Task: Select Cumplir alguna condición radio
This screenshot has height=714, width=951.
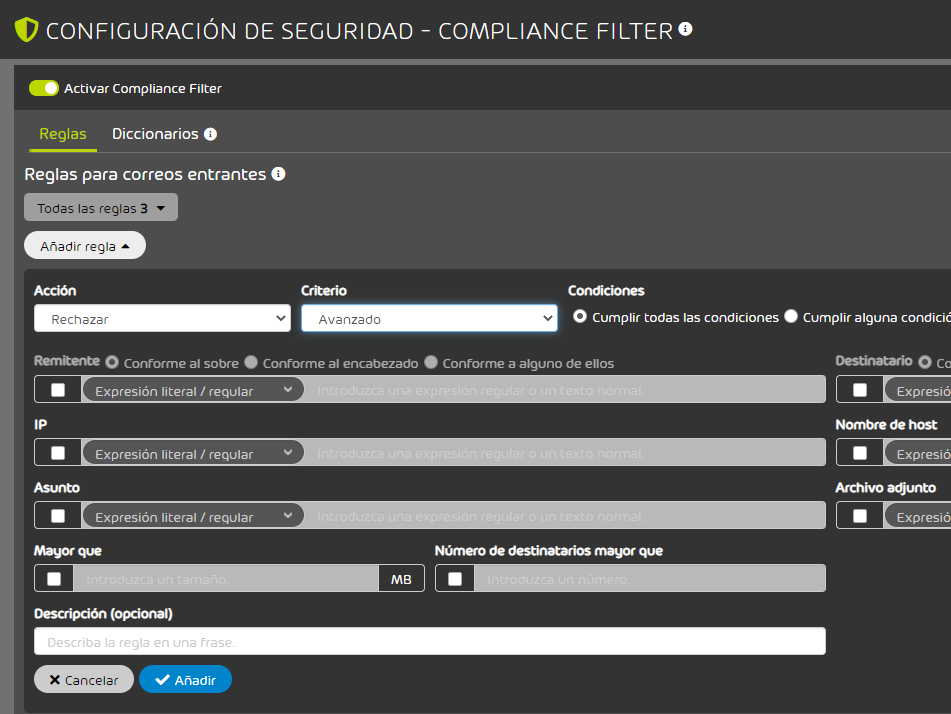Action: point(791,317)
